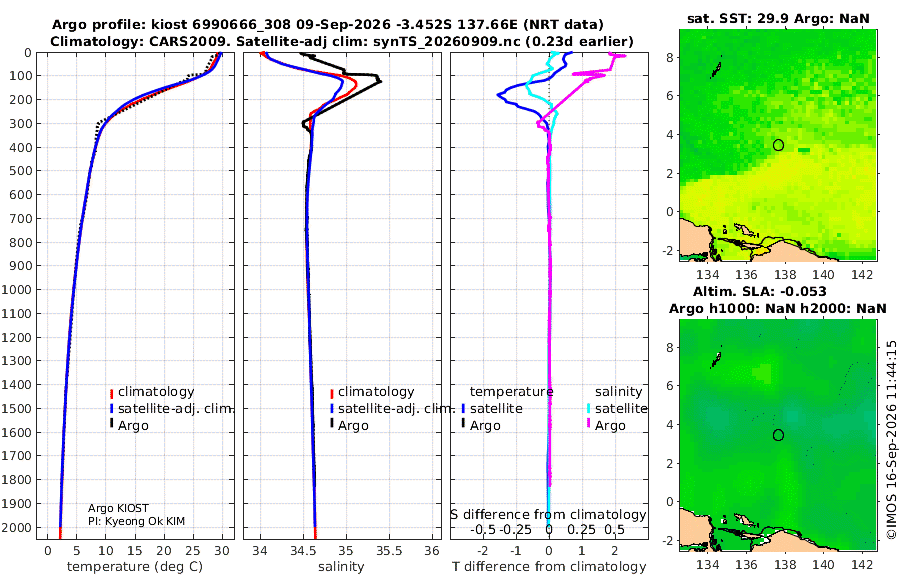Click the float position circle on SST map
Viewport: 900px width, 580px height.
(x=778, y=145)
